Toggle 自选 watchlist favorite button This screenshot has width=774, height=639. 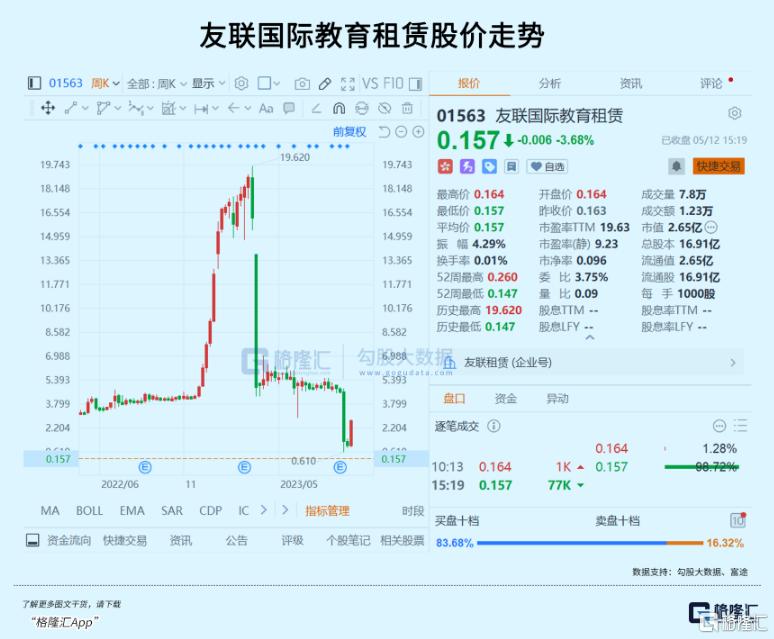[x=547, y=167]
